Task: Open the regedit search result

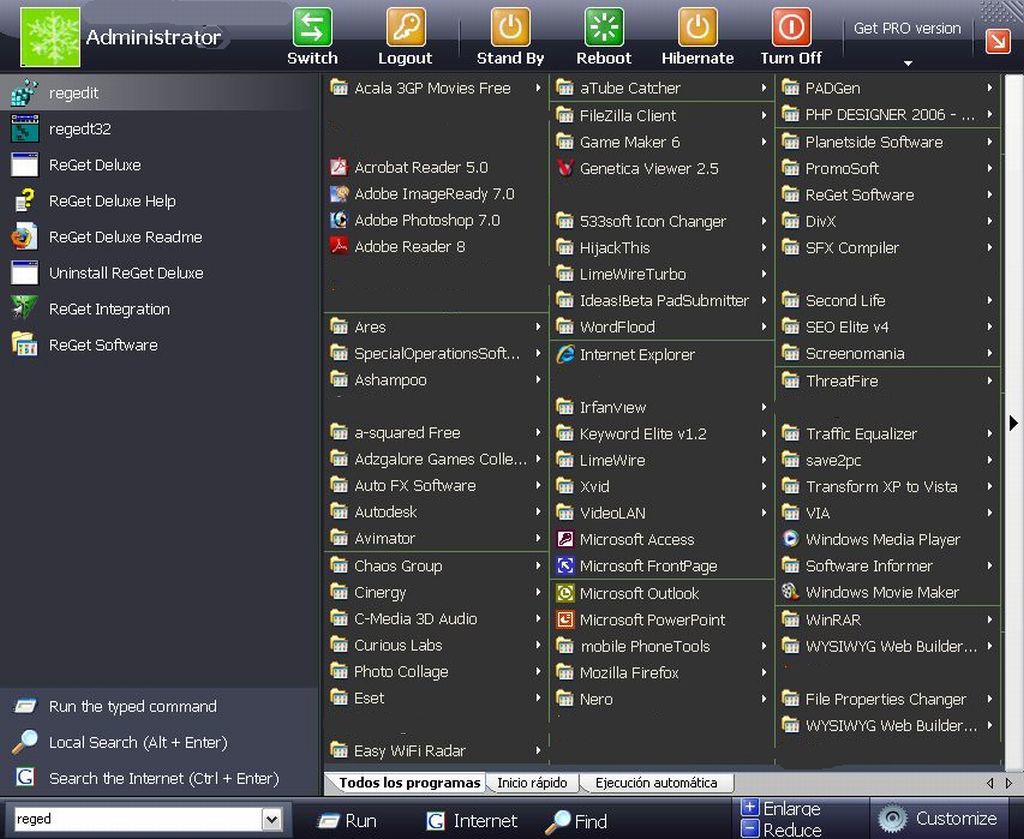Action: [160, 93]
